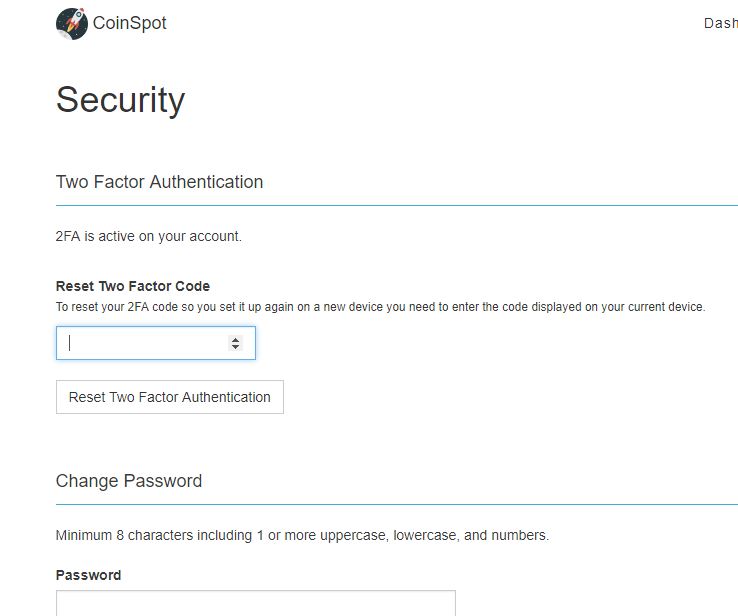This screenshot has width=738, height=616.
Task: Click the CoinSpot rocket logo icon
Action: click(72, 24)
